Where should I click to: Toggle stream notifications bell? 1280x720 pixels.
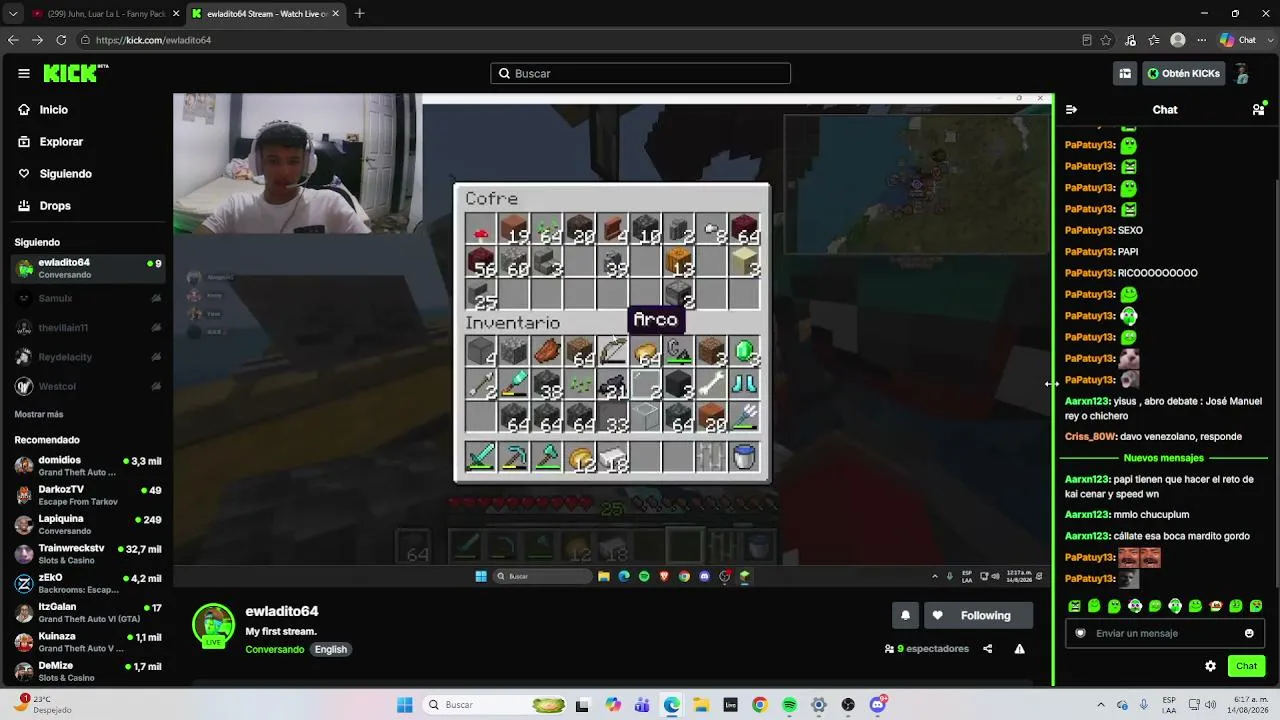click(x=905, y=616)
